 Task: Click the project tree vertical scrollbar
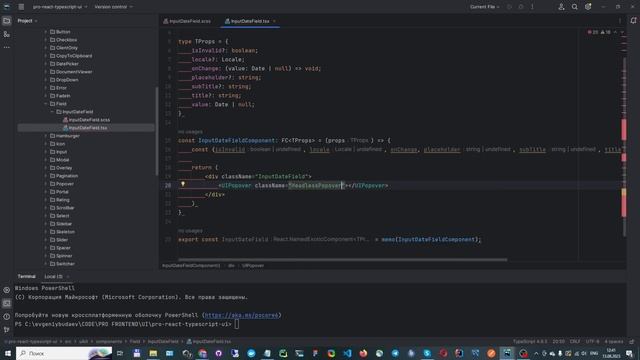click(x=157, y=131)
